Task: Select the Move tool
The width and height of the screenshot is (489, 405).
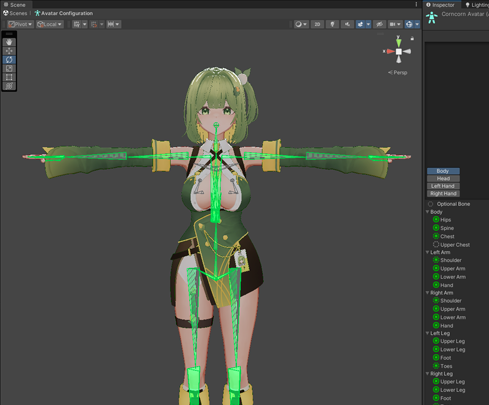Action: [9, 51]
